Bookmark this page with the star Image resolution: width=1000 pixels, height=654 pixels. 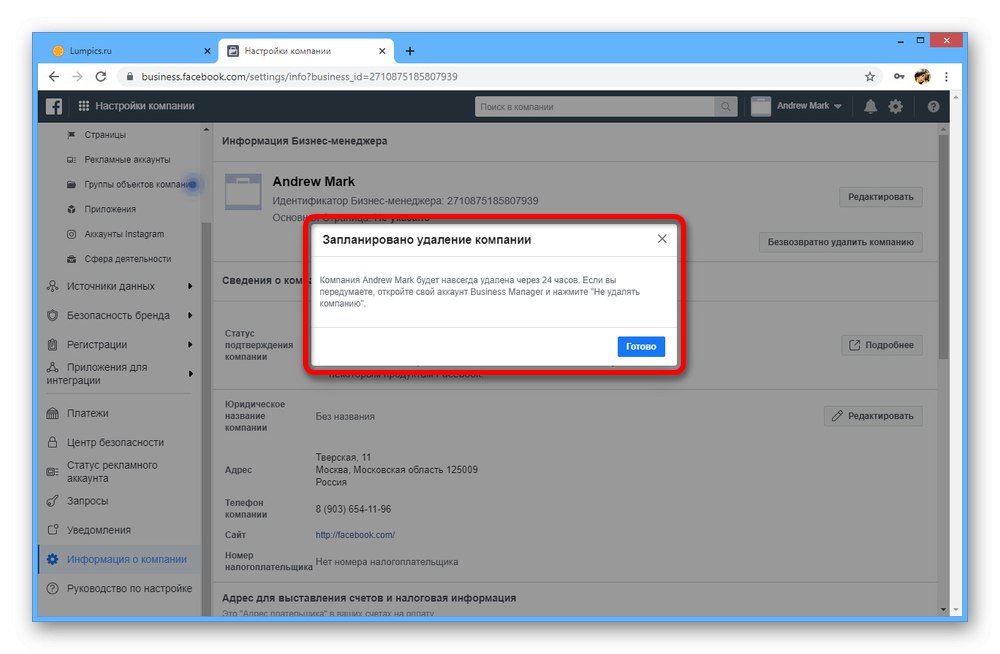pyautogui.click(x=870, y=77)
